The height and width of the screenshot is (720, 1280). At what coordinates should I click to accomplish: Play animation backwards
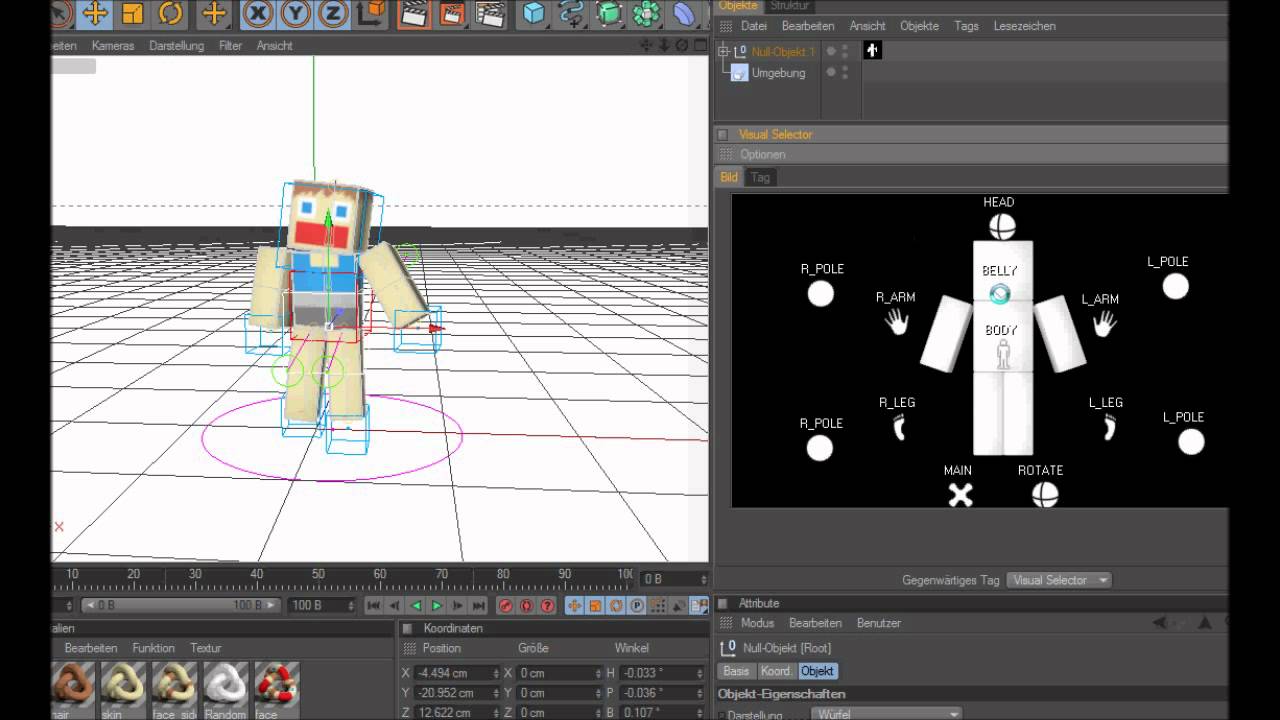tap(416, 606)
